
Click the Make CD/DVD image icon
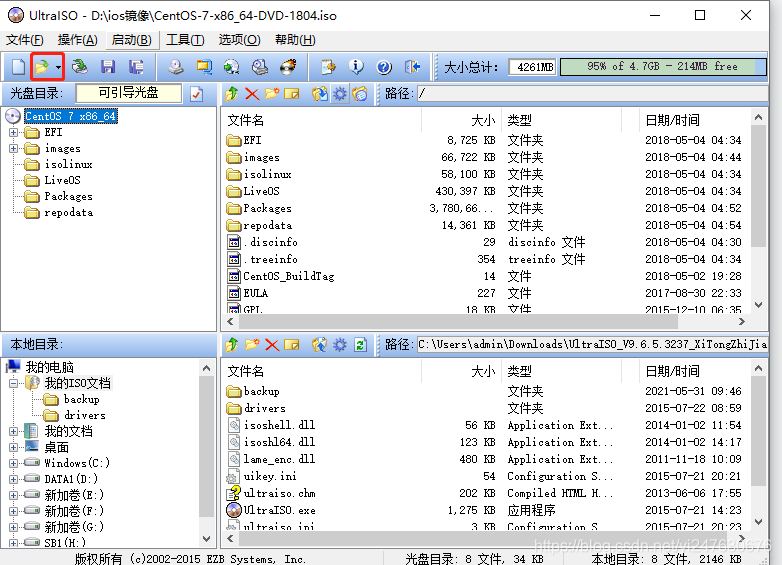click(176, 67)
